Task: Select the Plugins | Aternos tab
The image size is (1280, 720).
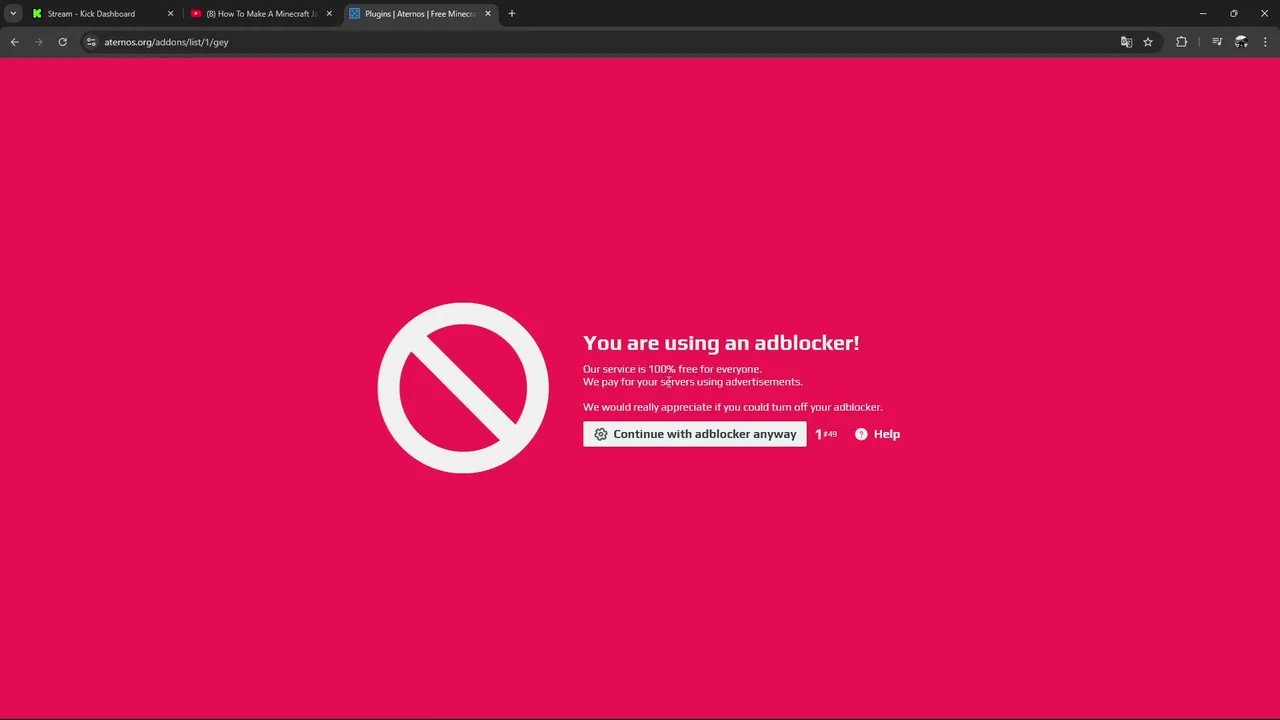Action: tap(419, 14)
